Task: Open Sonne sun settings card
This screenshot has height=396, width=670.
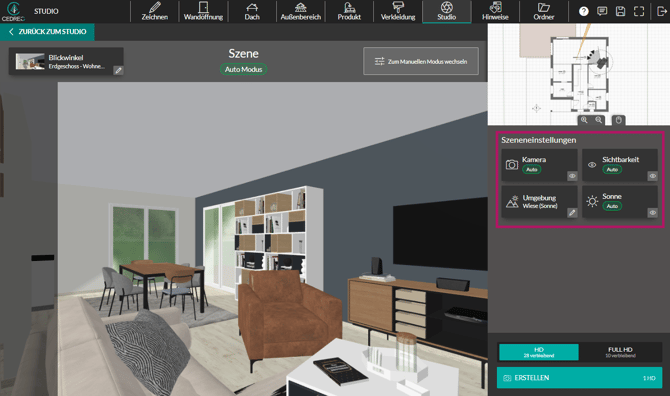Action: pyautogui.click(x=620, y=202)
